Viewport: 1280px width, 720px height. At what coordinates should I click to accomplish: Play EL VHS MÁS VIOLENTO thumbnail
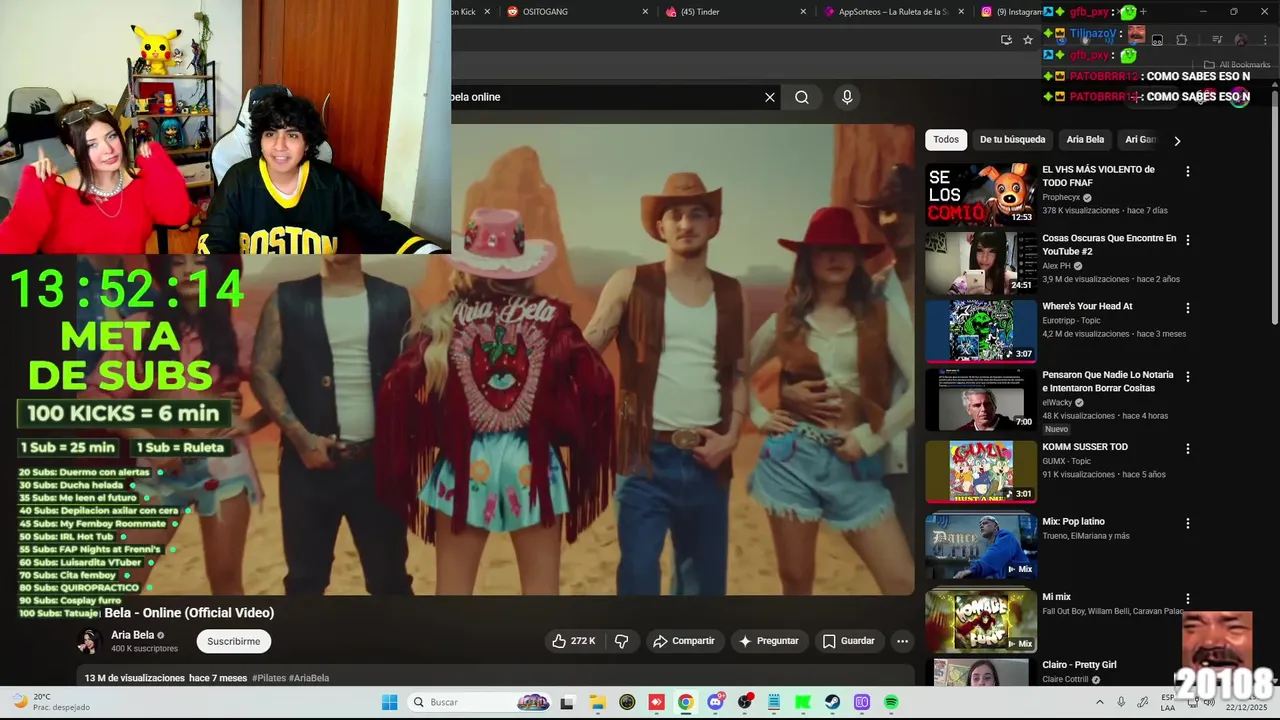[x=980, y=194]
